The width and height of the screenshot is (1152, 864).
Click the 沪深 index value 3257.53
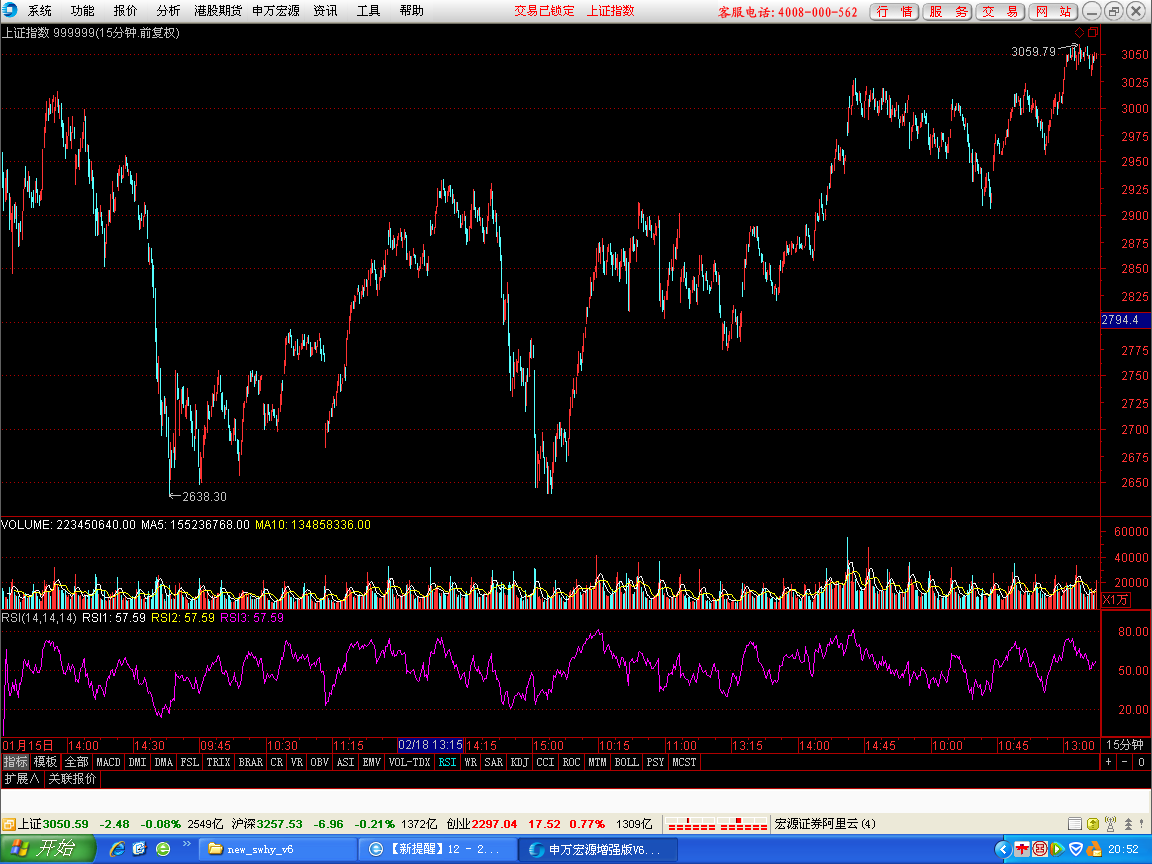279,824
